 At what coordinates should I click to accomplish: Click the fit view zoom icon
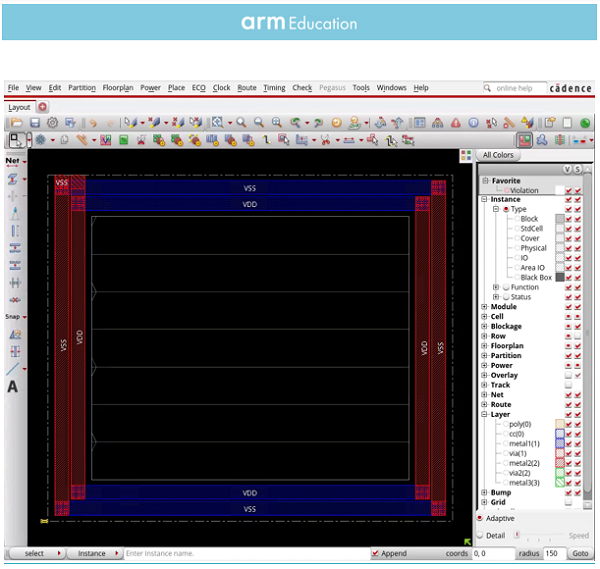coord(218,122)
